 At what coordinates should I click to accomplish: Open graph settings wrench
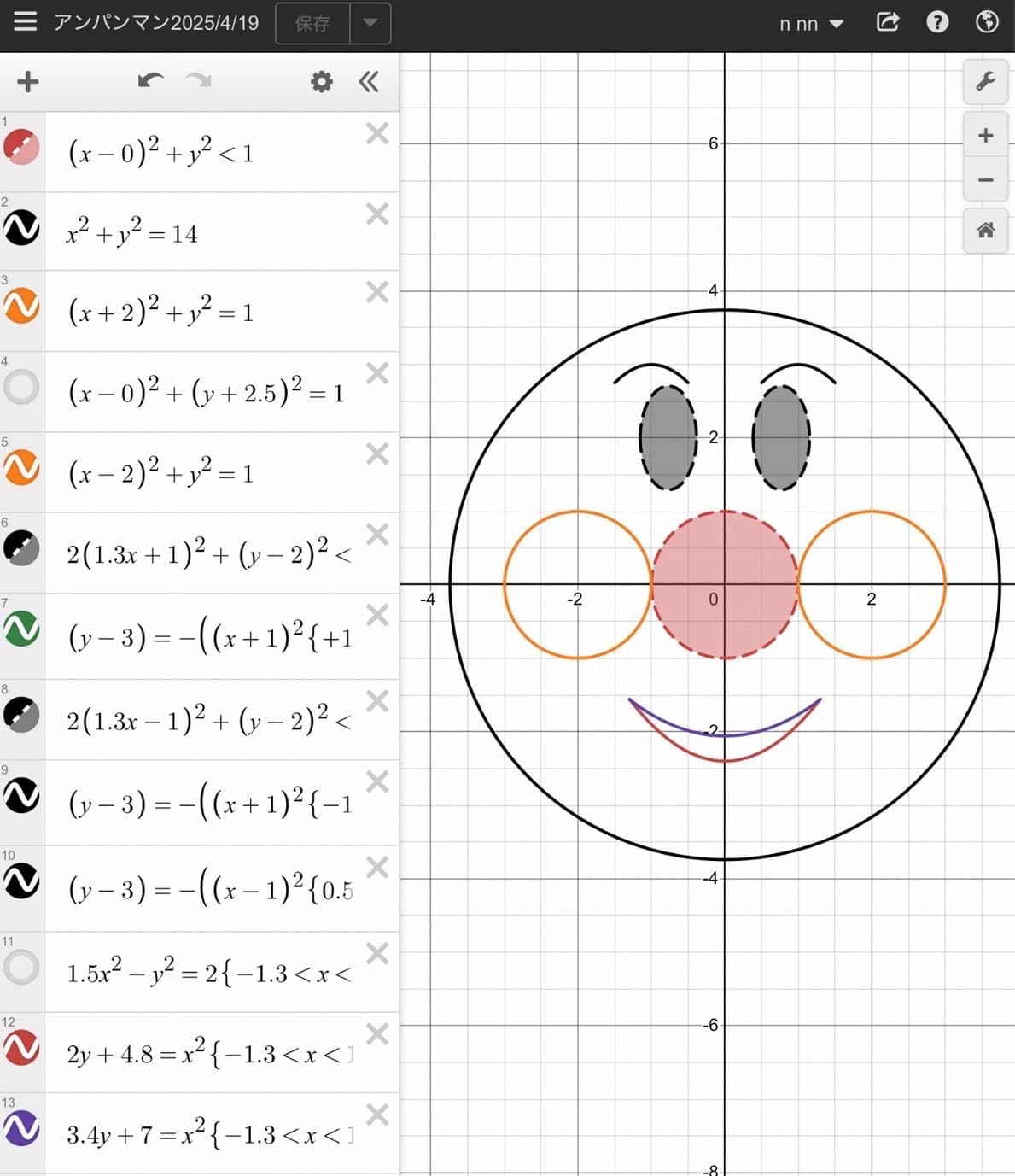tap(985, 82)
